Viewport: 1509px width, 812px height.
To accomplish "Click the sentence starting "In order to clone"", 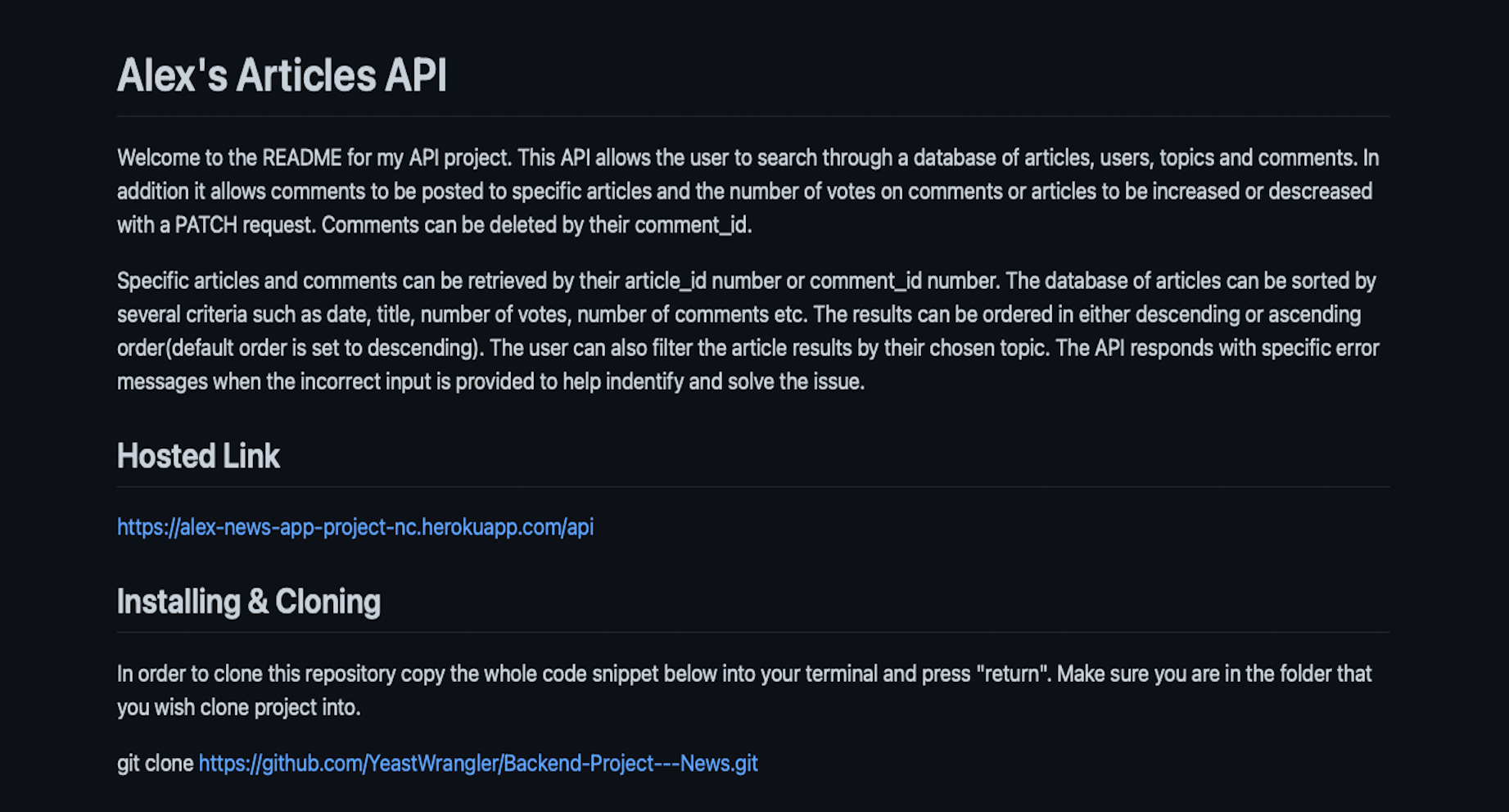I will [x=584, y=674].
